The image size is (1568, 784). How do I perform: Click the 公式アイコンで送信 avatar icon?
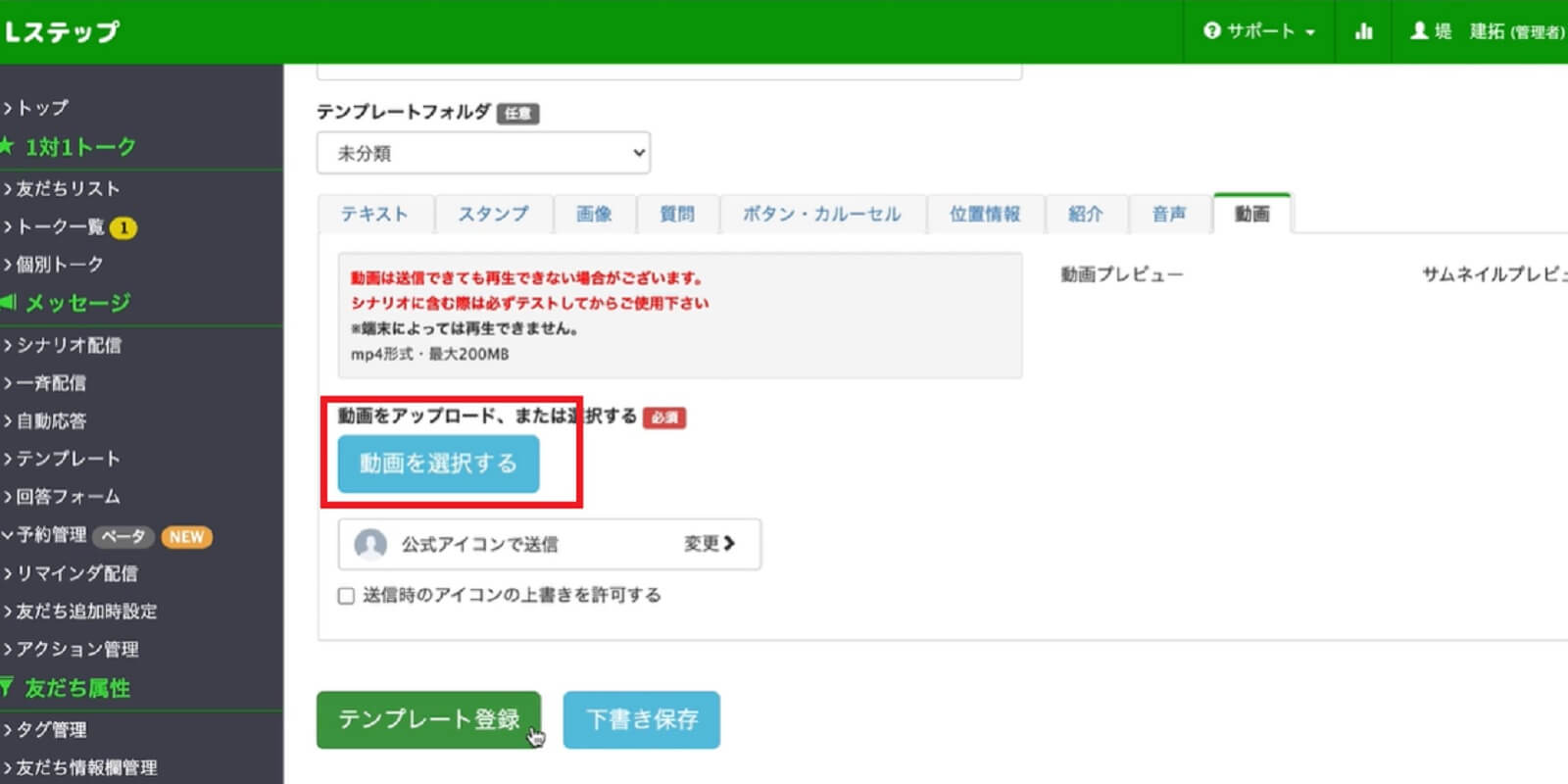coord(370,544)
